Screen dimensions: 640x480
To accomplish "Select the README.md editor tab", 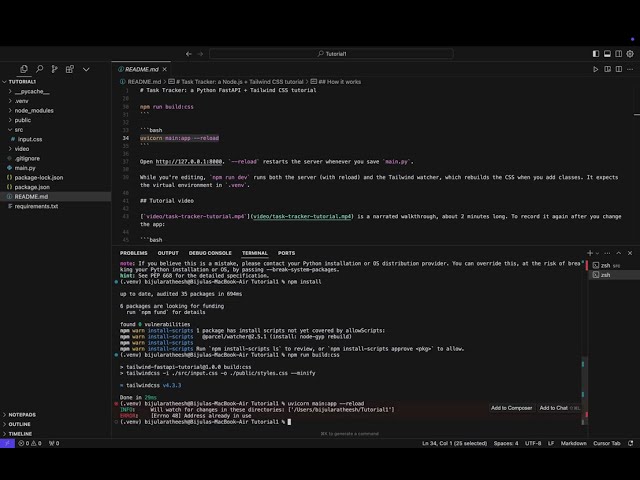I will point(142,69).
